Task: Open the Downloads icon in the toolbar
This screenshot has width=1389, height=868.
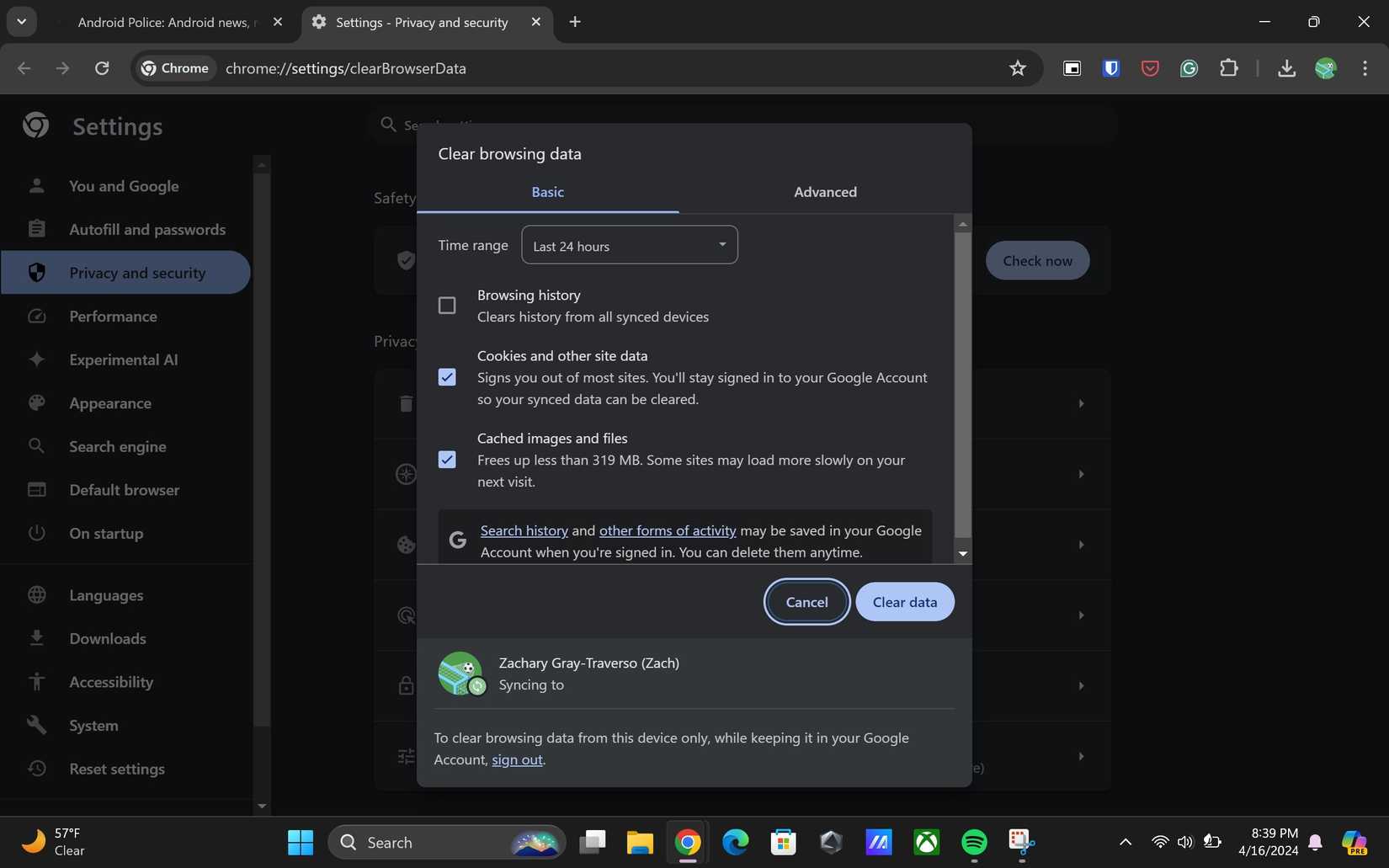Action: [x=1285, y=68]
